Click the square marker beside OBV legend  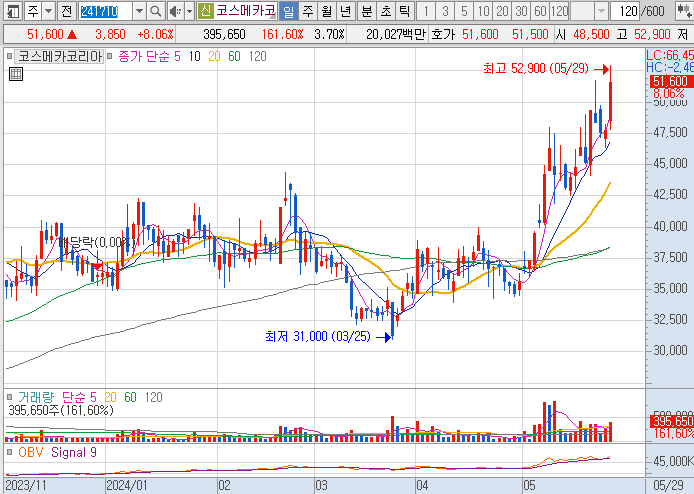point(9,452)
